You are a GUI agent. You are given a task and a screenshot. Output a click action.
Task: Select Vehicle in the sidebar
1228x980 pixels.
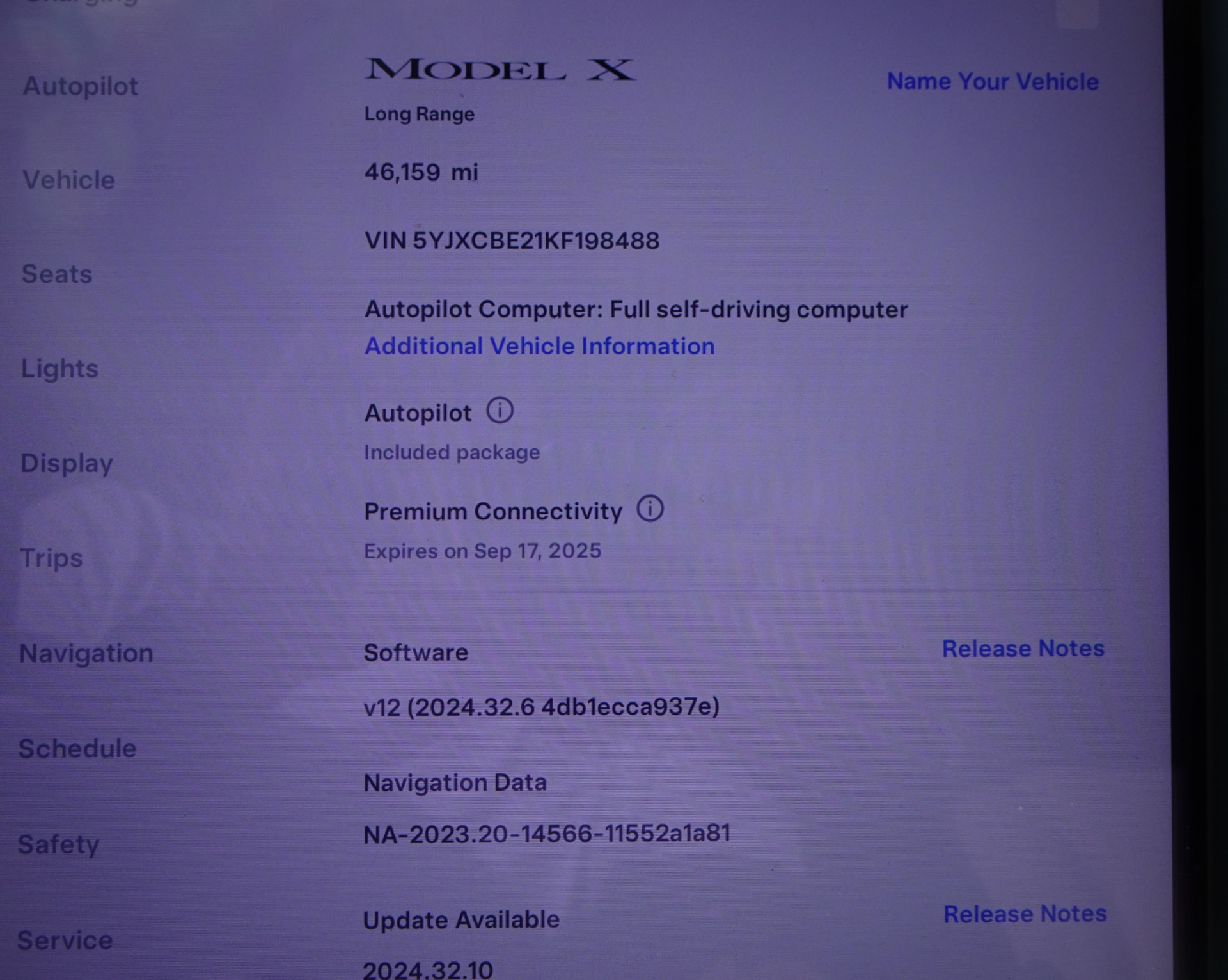pos(69,180)
